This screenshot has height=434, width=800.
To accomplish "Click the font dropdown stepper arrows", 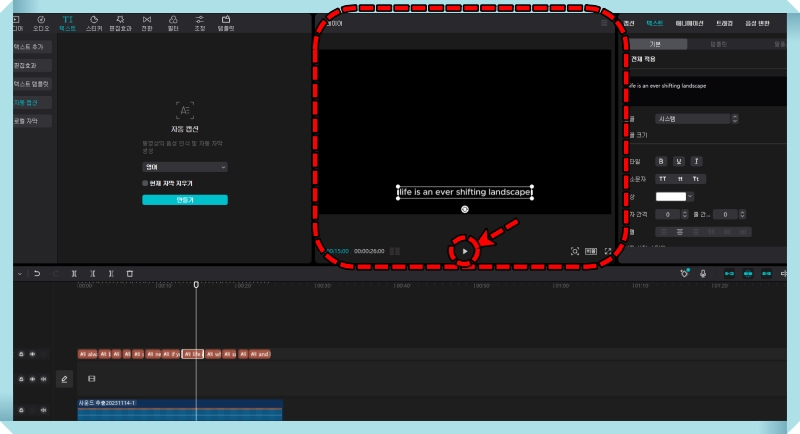I will coord(735,119).
